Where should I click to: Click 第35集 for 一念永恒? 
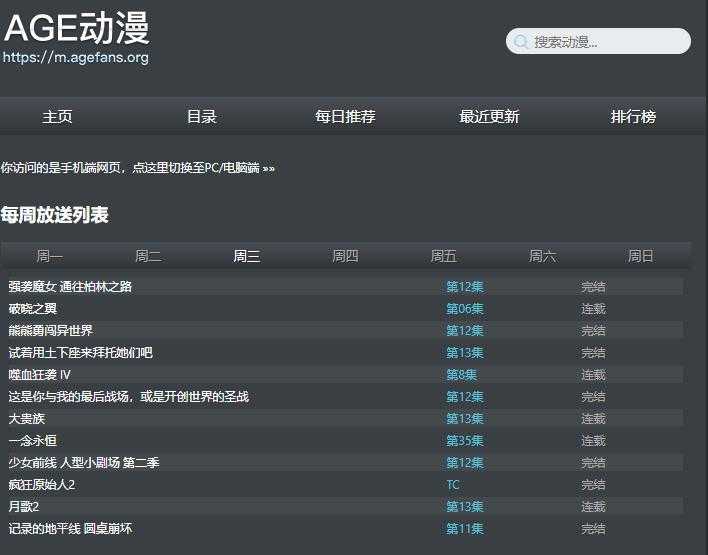click(x=465, y=441)
